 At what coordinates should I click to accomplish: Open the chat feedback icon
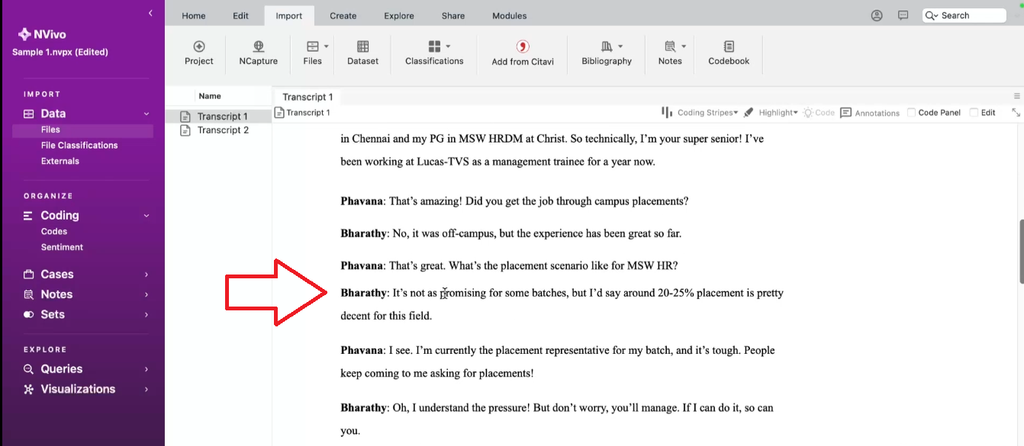903,15
